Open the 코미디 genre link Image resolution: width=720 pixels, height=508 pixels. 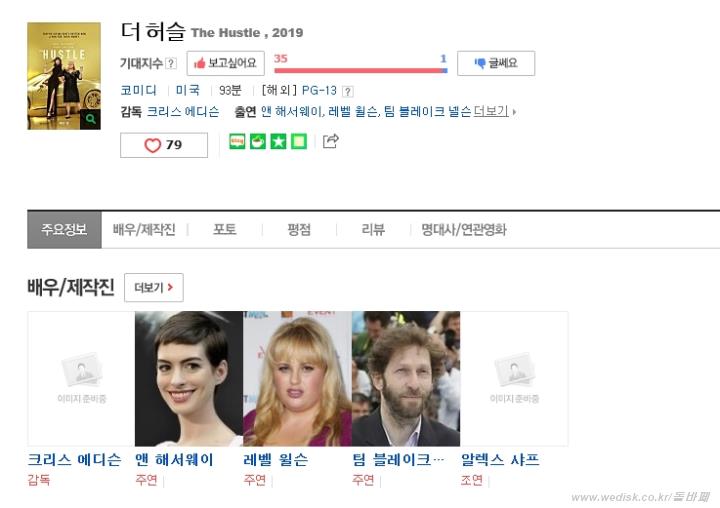138,90
